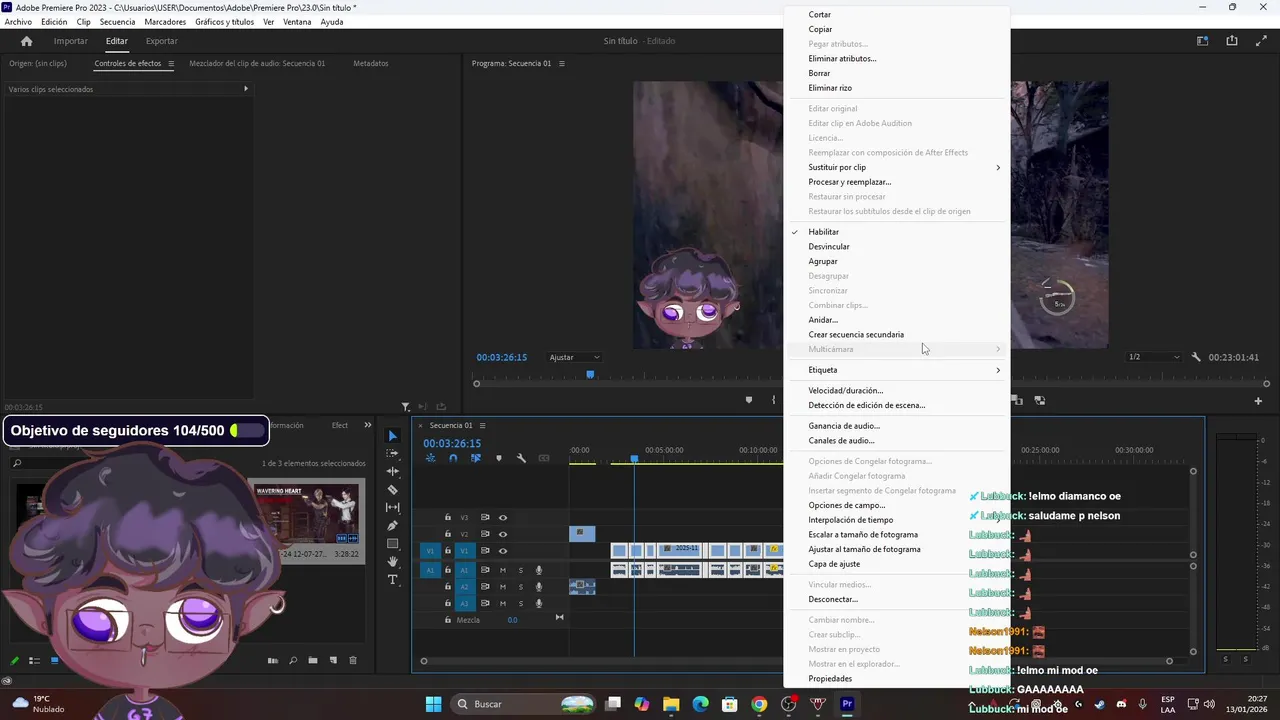Enable voice-over record on track A3

[x=539, y=603]
